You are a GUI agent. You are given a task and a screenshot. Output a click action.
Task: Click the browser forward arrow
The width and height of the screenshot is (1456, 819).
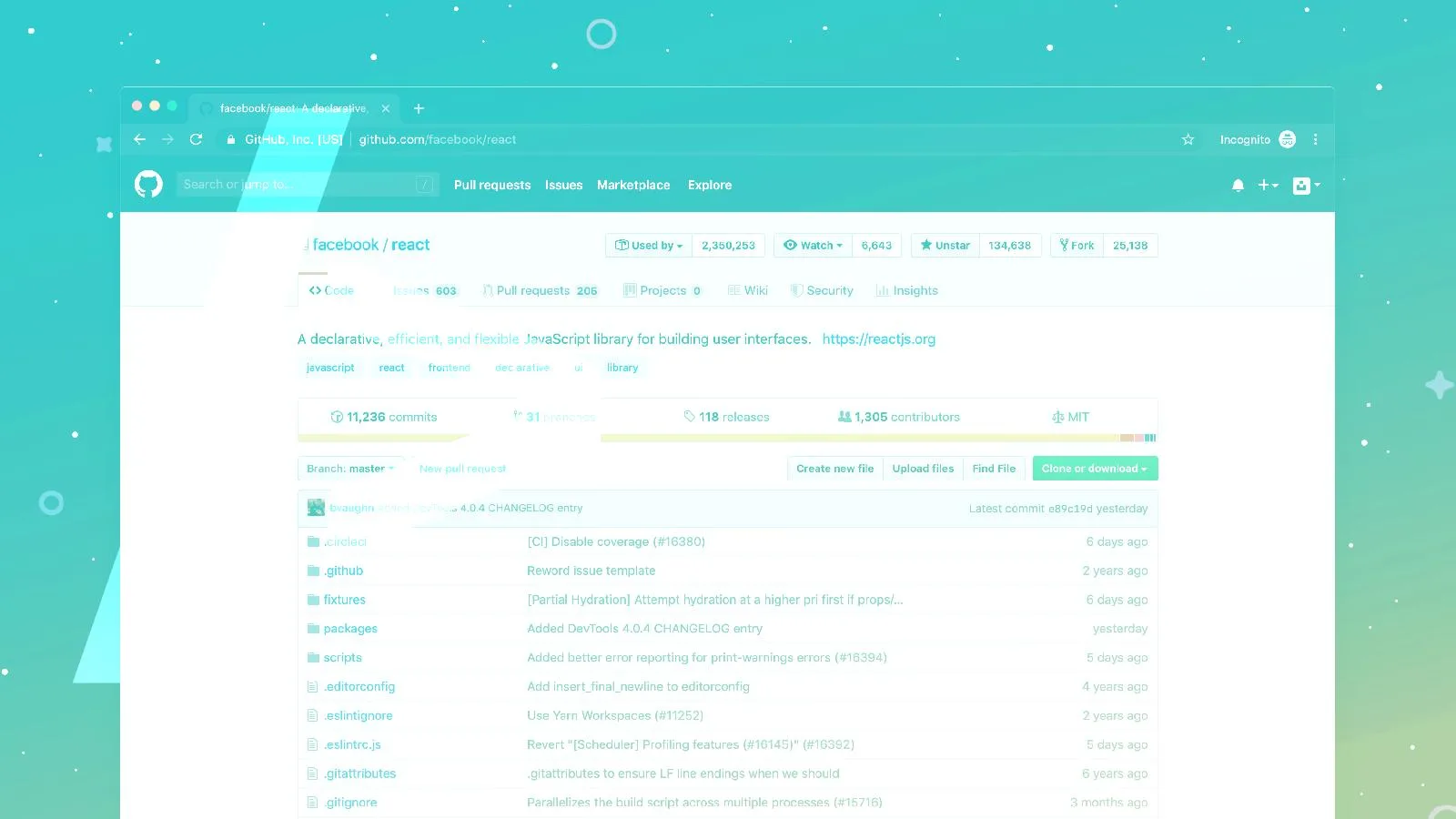167,139
